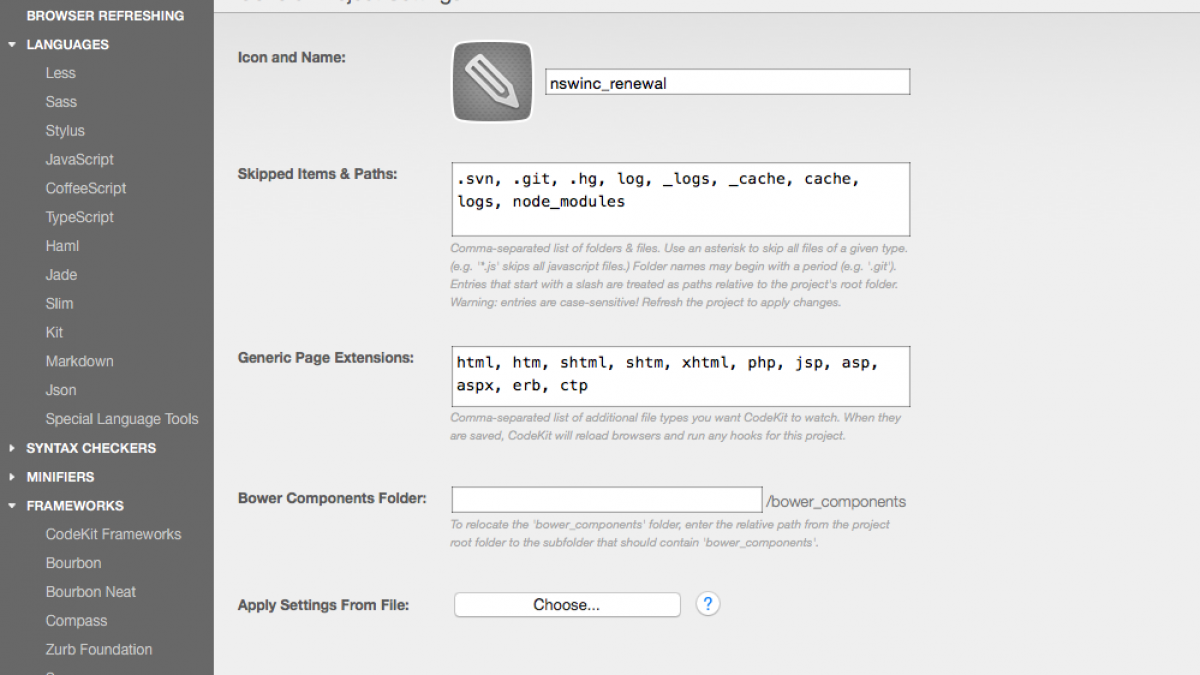Click the project pencil icon

pos(492,81)
